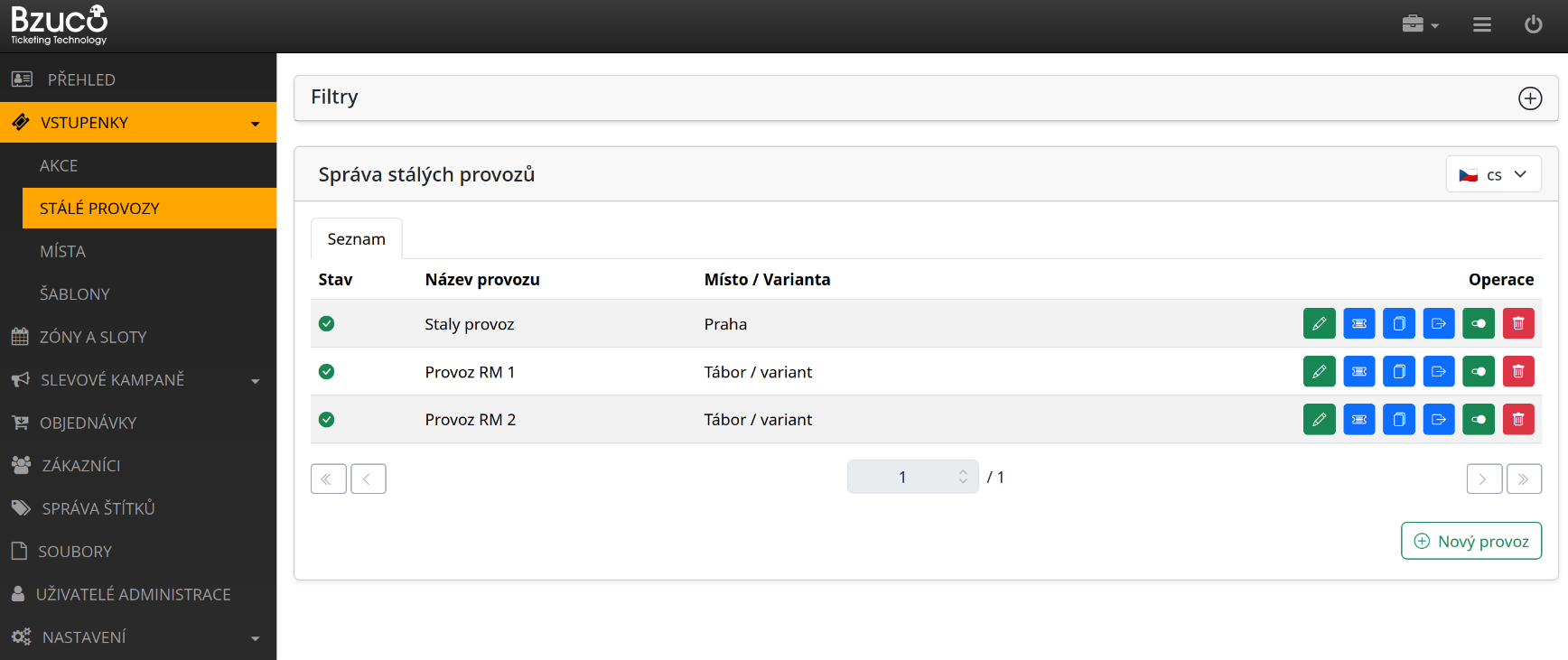Toggle the Provoz RM 1 status switch

(1478, 371)
